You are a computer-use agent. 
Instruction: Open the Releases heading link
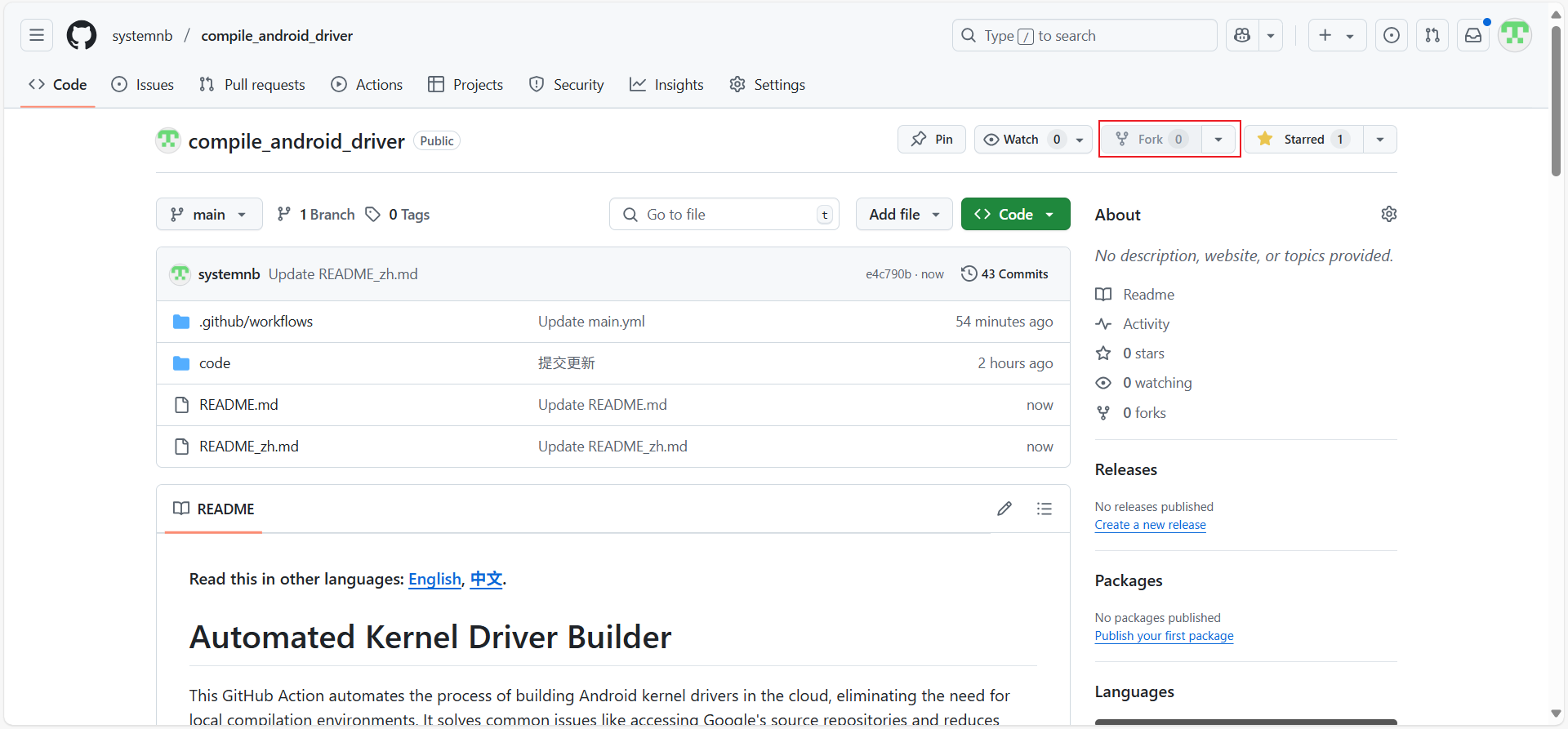click(1125, 469)
